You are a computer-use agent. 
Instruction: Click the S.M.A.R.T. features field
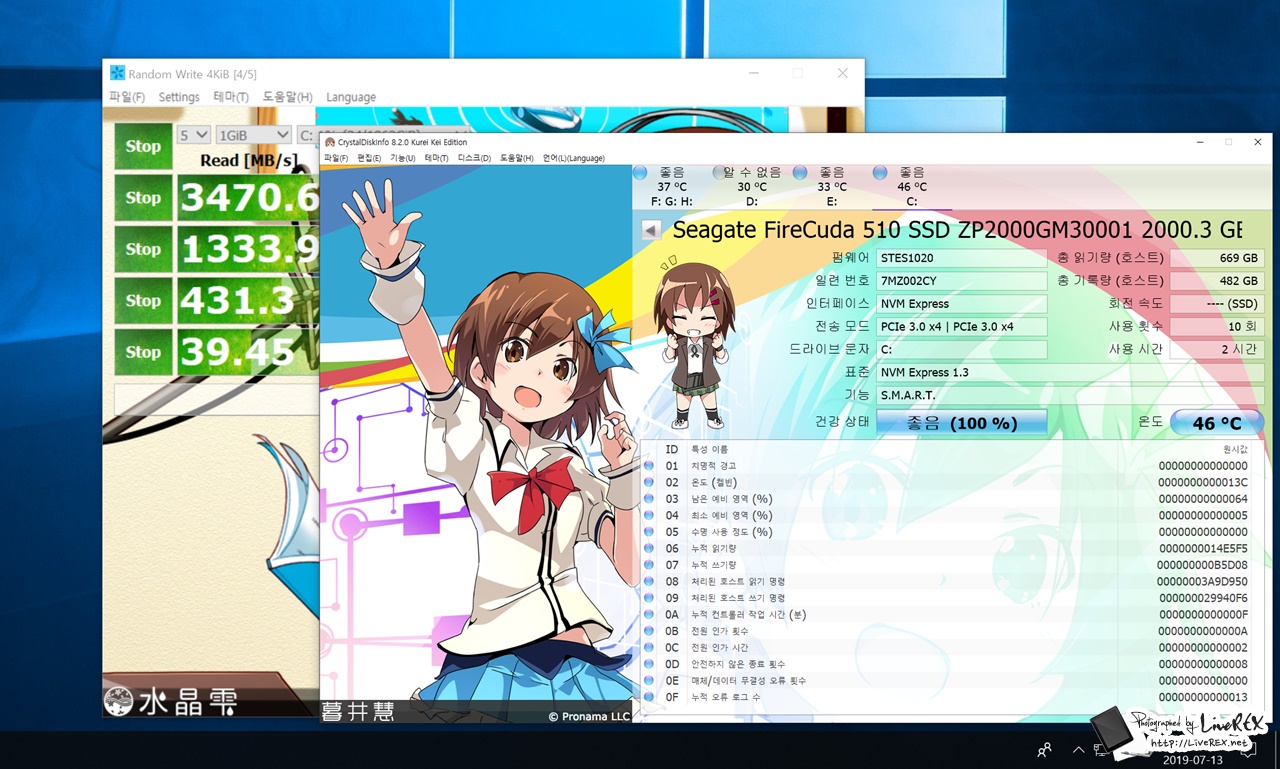(1070, 396)
